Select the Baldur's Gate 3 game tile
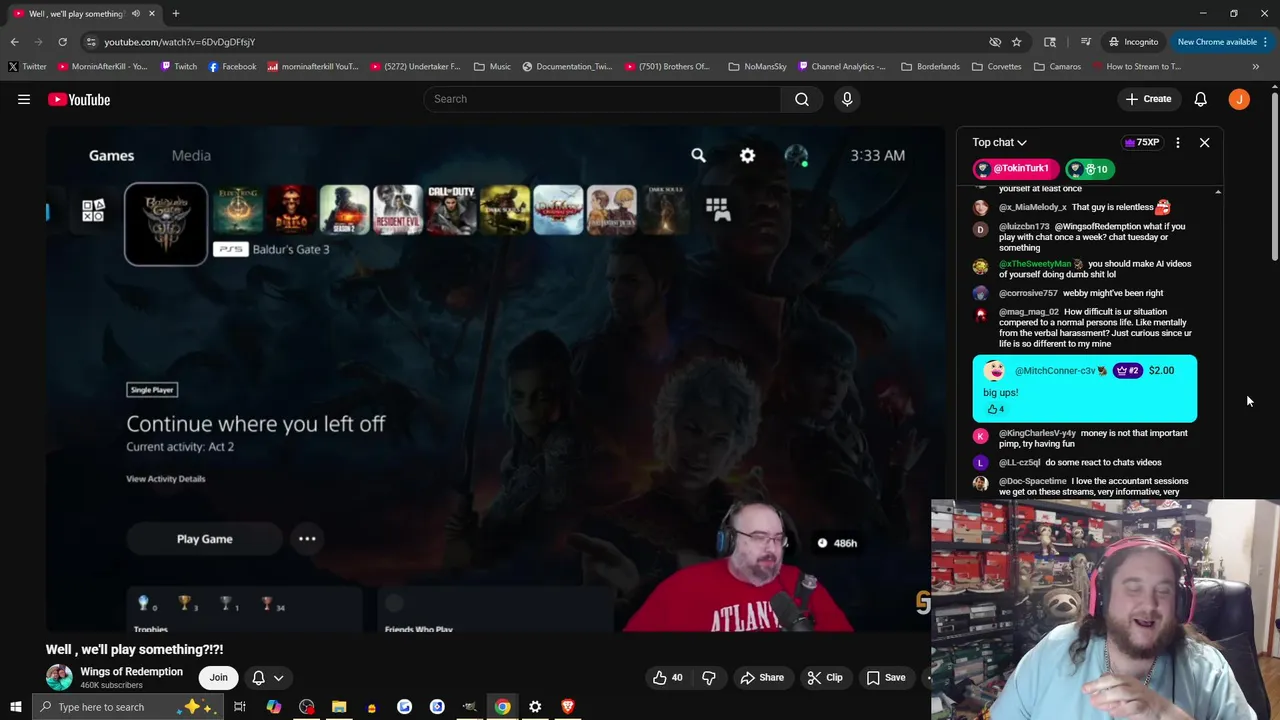The image size is (1280, 720). click(166, 224)
